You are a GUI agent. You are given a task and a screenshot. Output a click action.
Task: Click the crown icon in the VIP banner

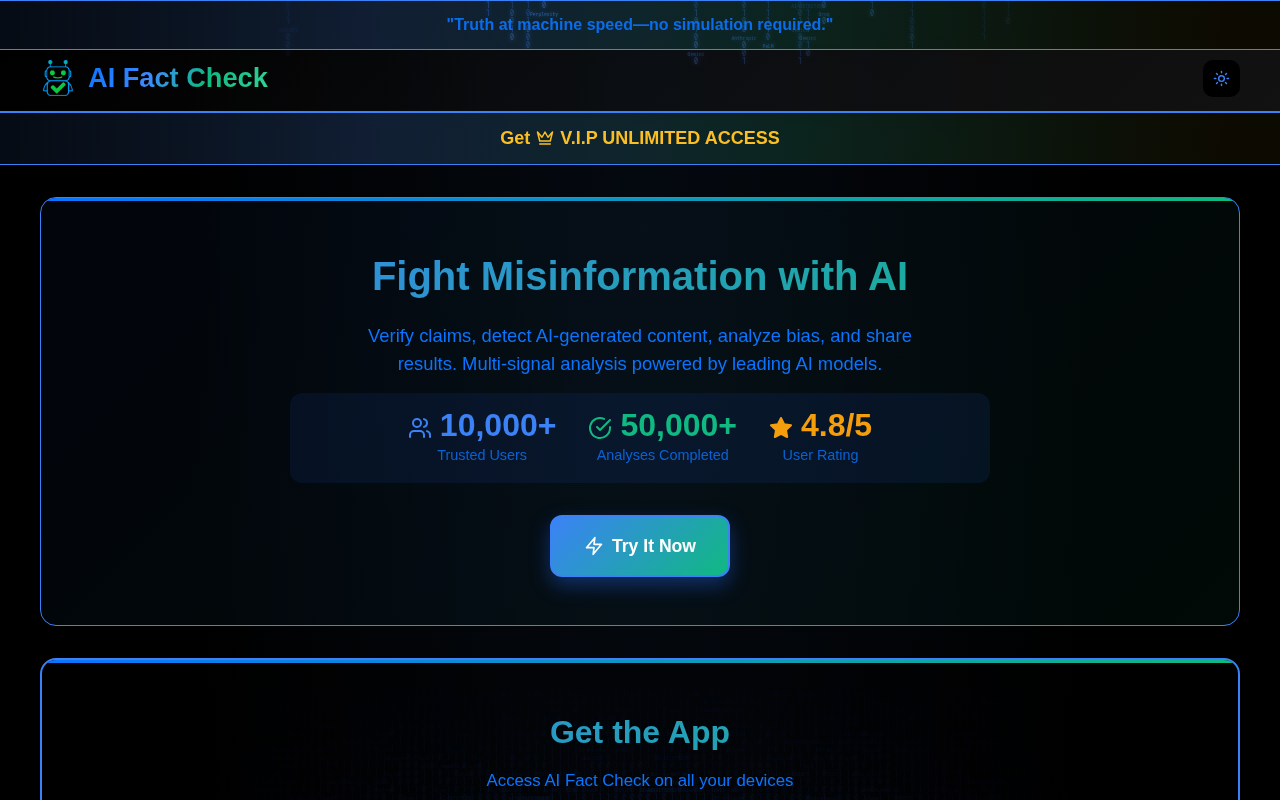(x=545, y=138)
